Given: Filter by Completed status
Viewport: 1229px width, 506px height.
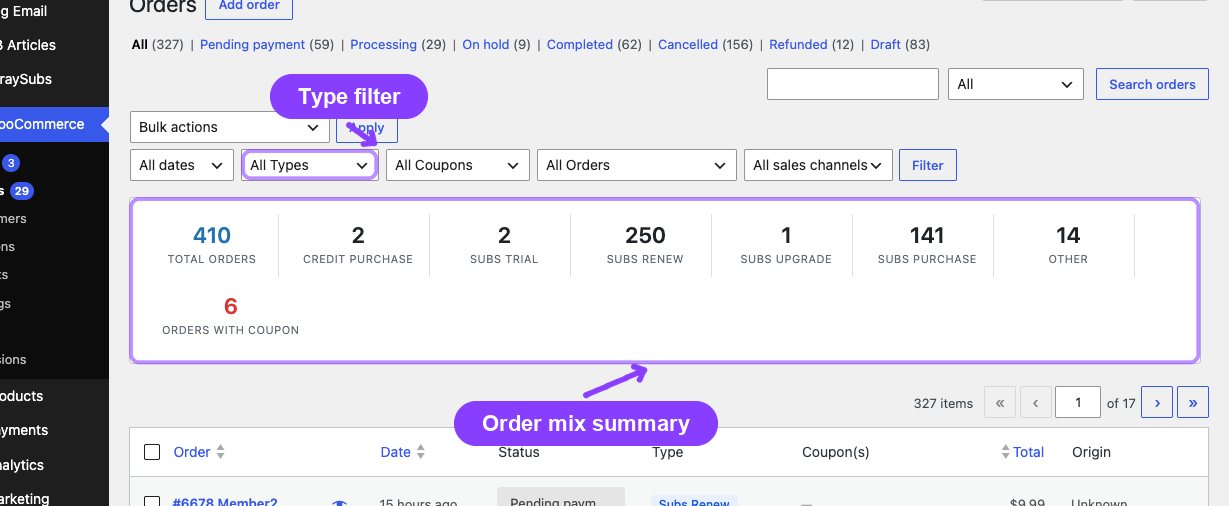Looking at the screenshot, I should click(580, 44).
